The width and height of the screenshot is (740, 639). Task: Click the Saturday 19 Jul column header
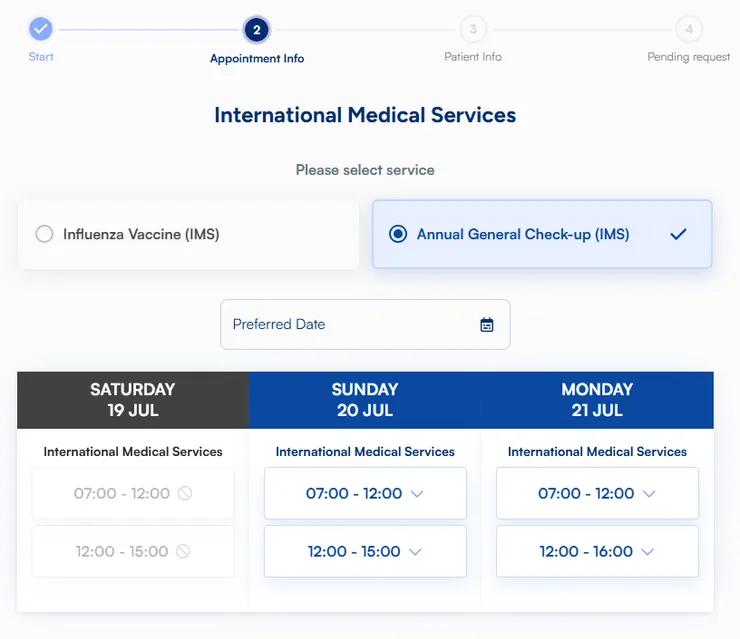tap(133, 400)
